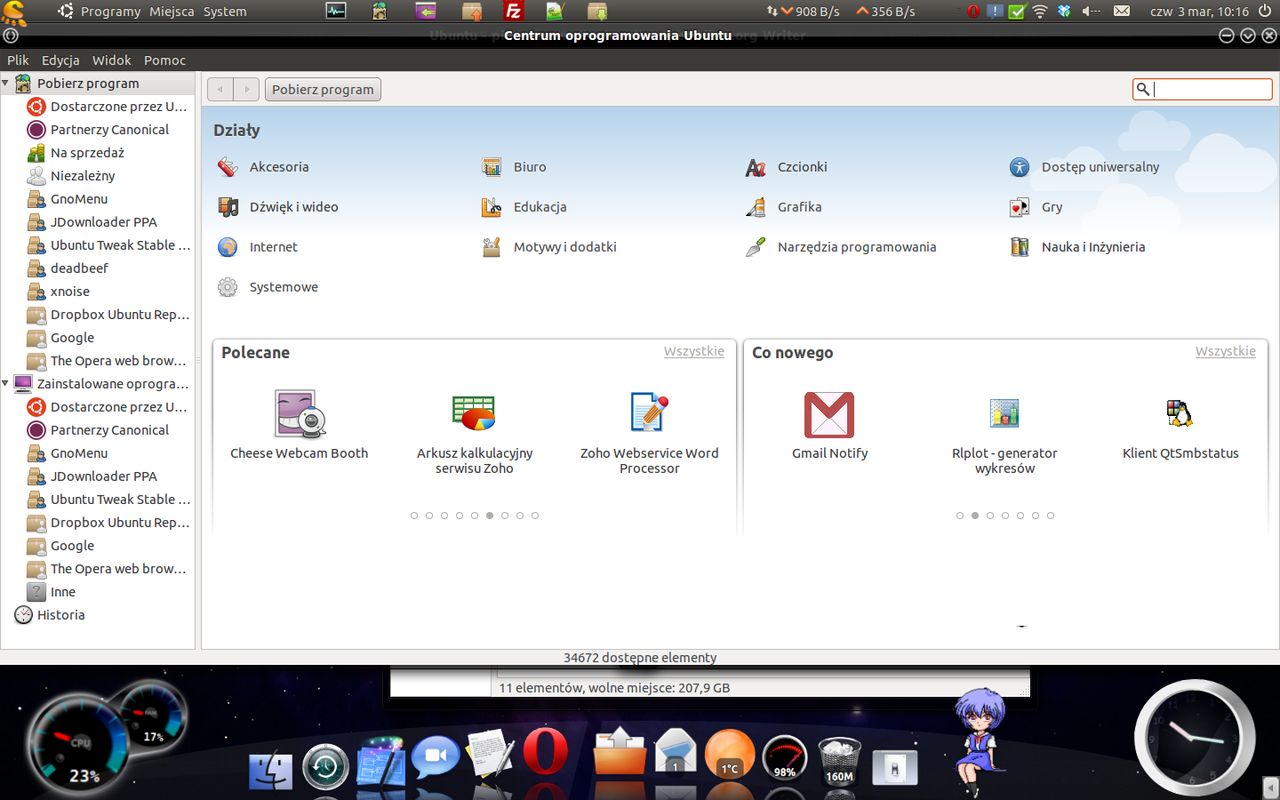Click the forward navigation arrow button
Screen dimensions: 1280x800
247,89
